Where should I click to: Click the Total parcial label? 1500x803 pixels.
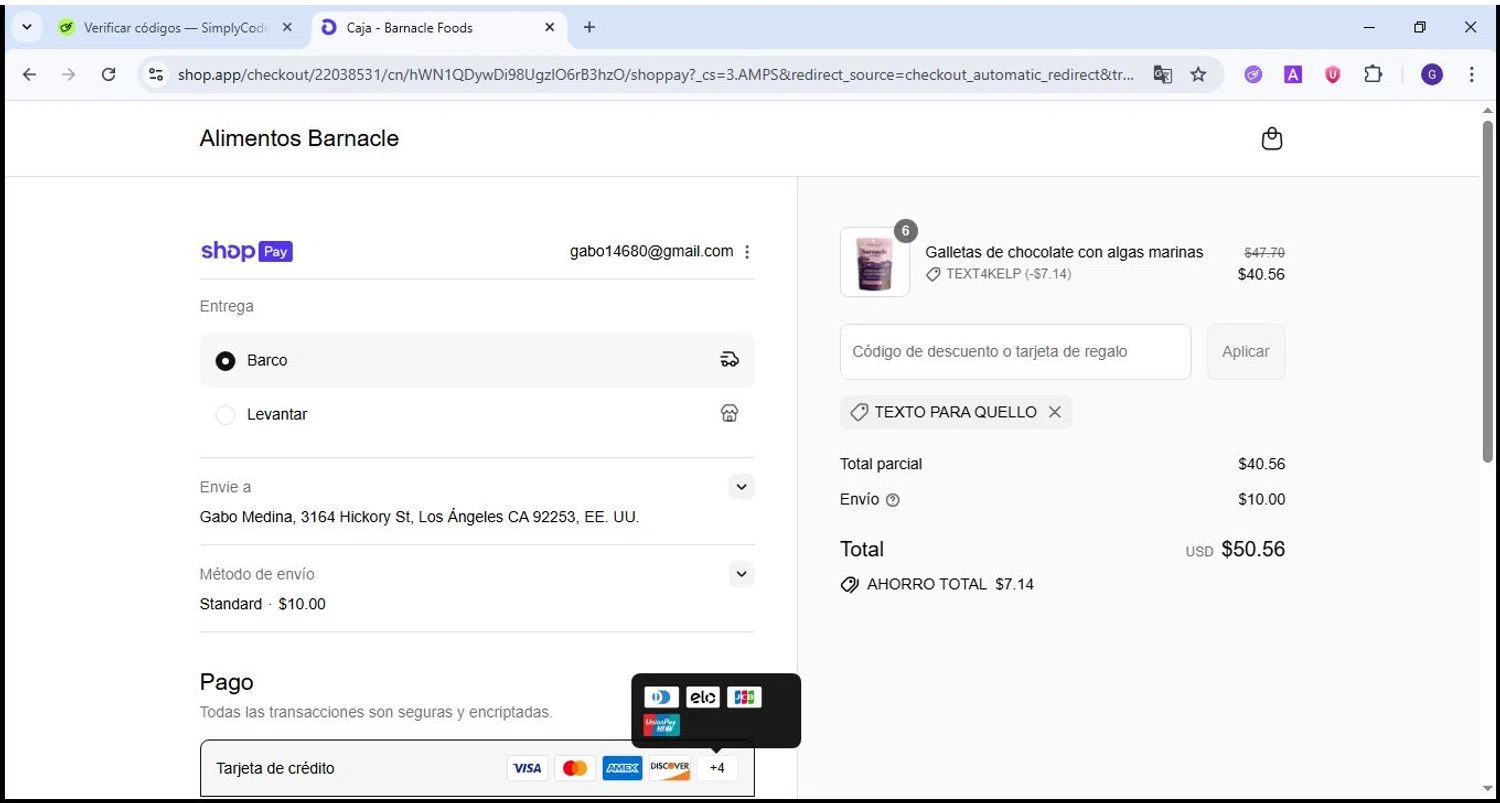coord(881,464)
